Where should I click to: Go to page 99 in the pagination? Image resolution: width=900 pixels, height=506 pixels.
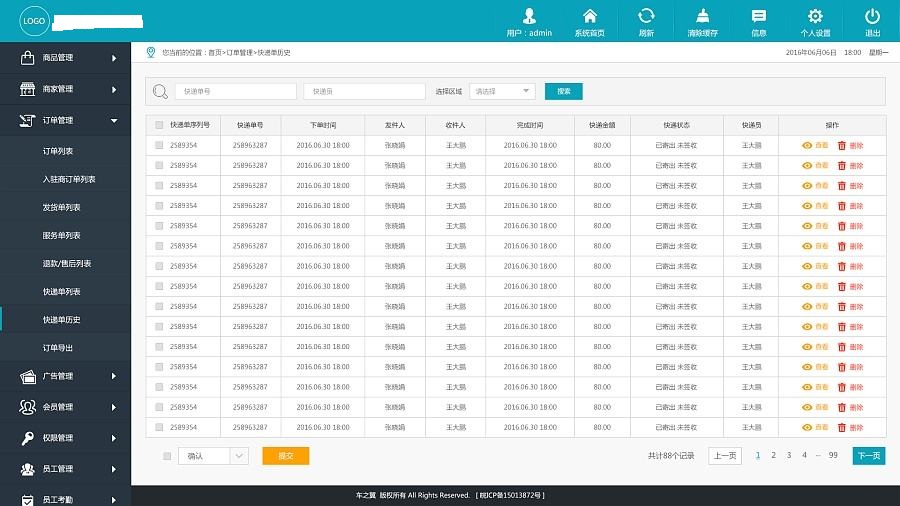833,455
